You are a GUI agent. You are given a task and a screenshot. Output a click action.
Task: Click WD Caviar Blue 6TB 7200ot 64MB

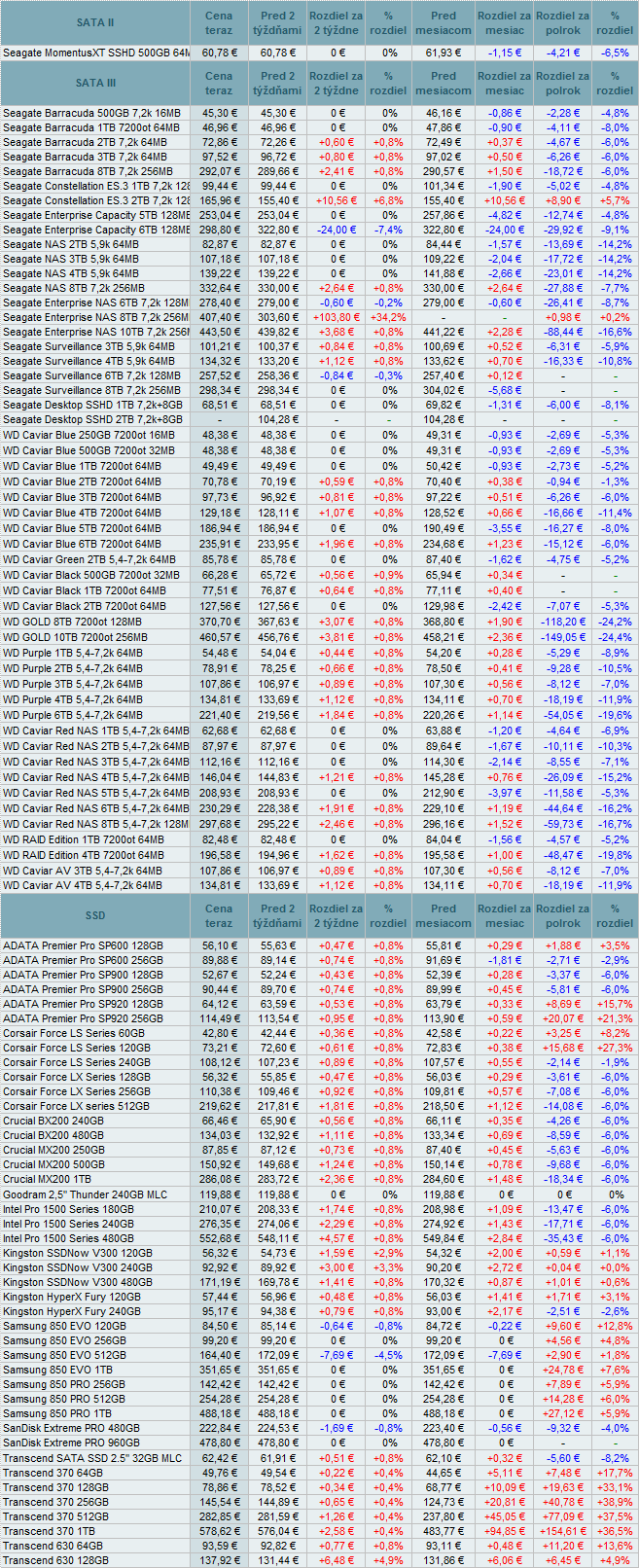[82, 544]
